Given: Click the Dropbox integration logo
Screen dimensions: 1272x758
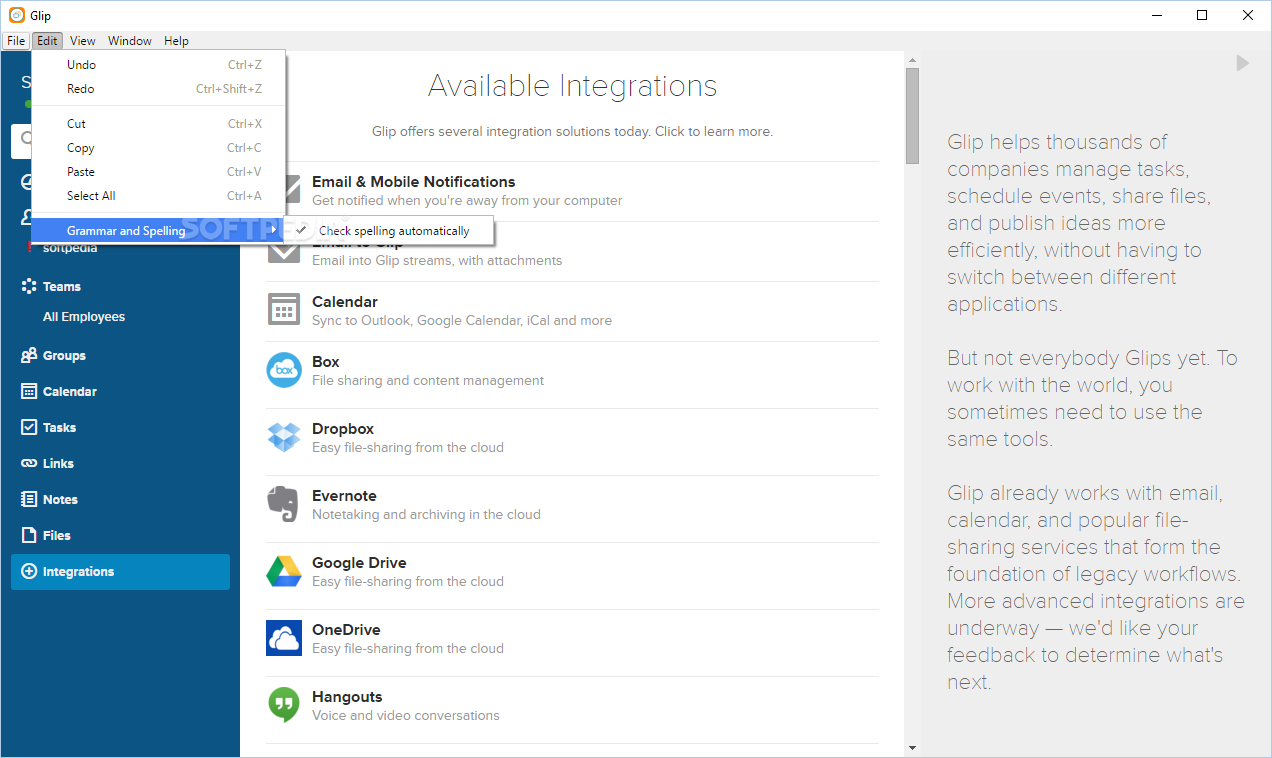Looking at the screenshot, I should point(284,437).
